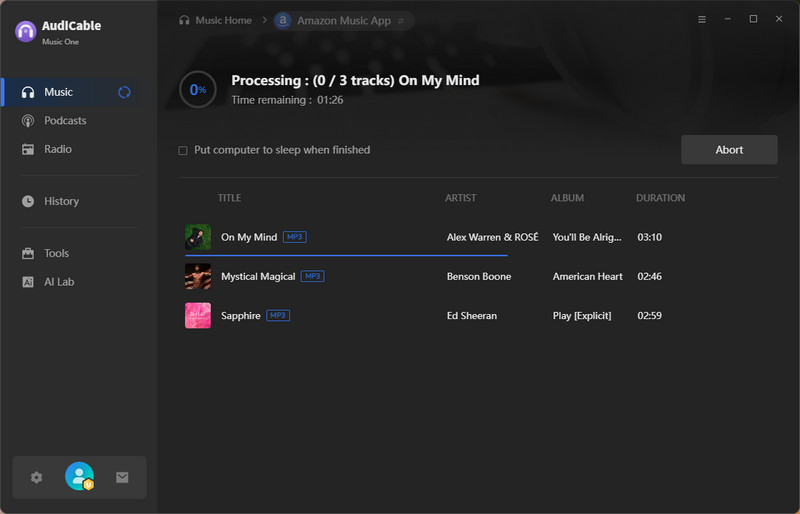
Task: Select the History menu item
Action: [61, 201]
